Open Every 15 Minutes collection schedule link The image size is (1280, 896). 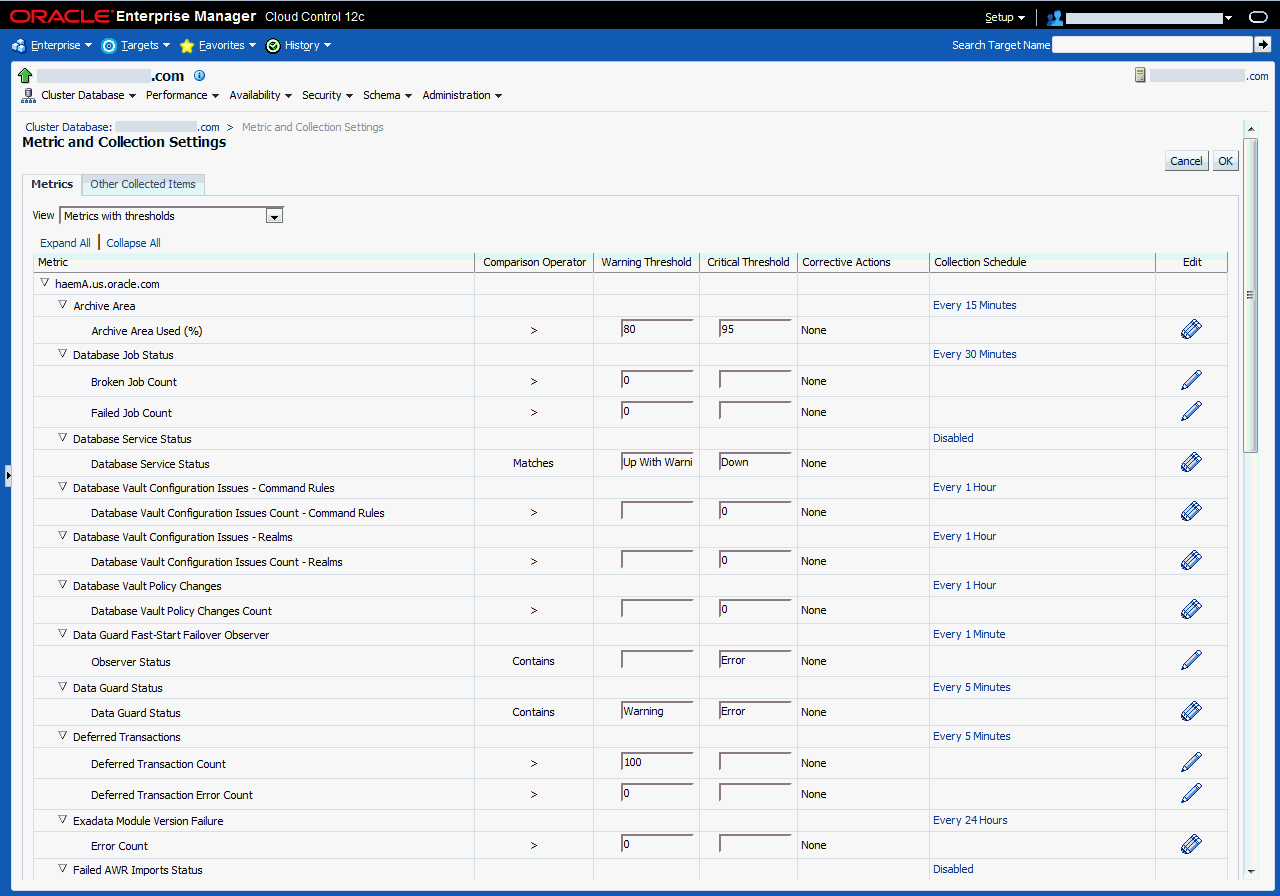[975, 305]
